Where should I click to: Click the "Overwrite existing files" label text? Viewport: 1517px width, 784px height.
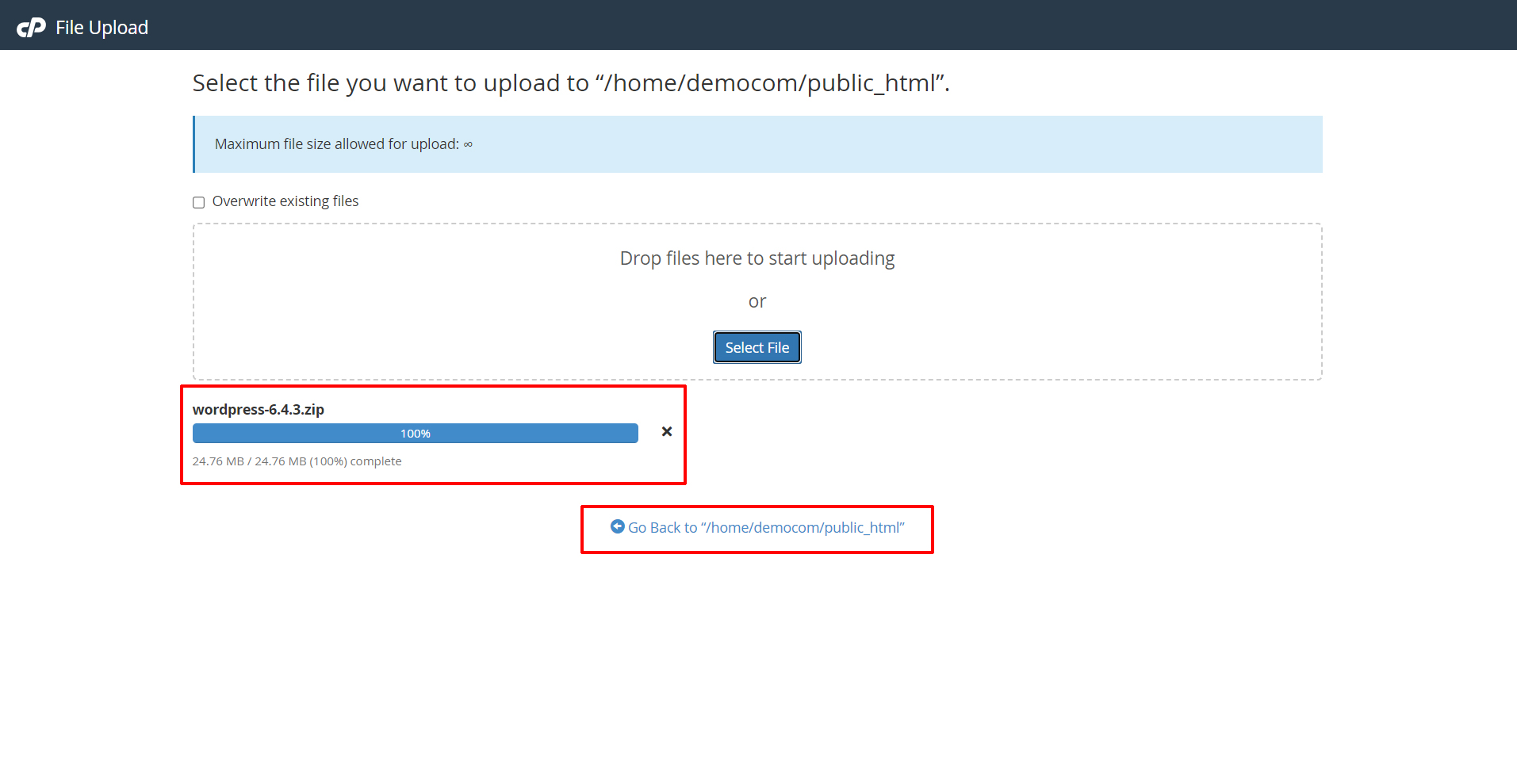[x=285, y=201]
